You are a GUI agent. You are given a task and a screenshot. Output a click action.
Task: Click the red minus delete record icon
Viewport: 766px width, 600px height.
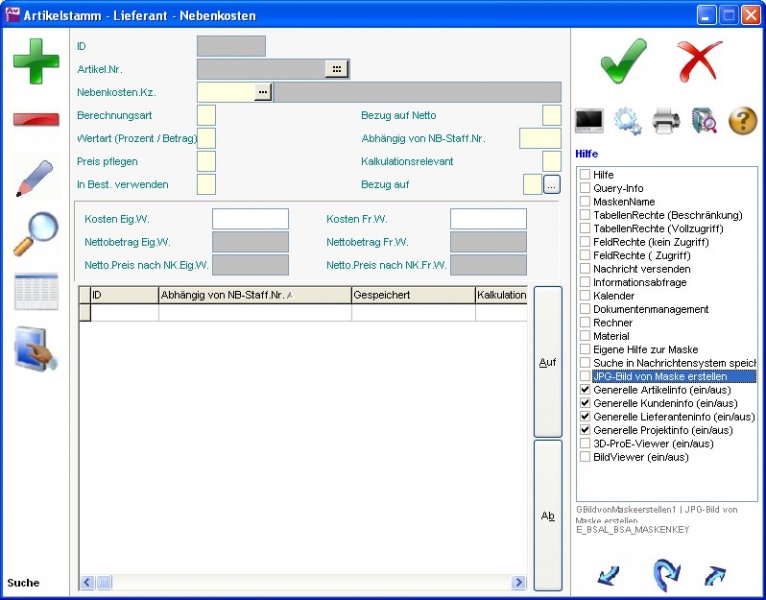[35, 120]
